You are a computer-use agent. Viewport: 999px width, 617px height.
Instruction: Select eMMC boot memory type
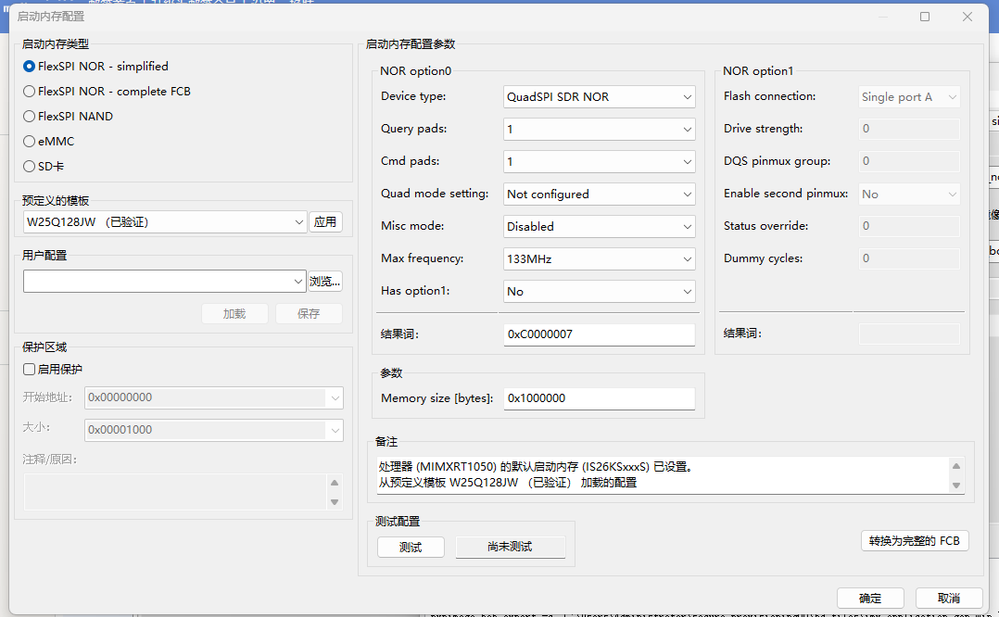29,141
